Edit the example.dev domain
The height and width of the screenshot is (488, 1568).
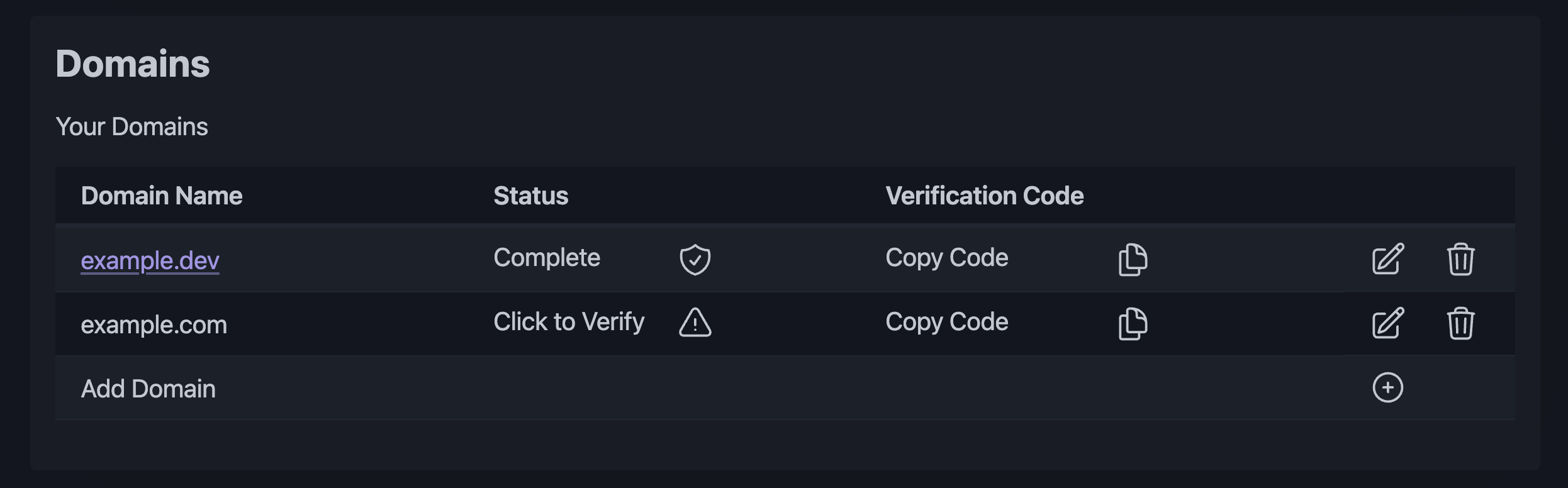click(1387, 258)
